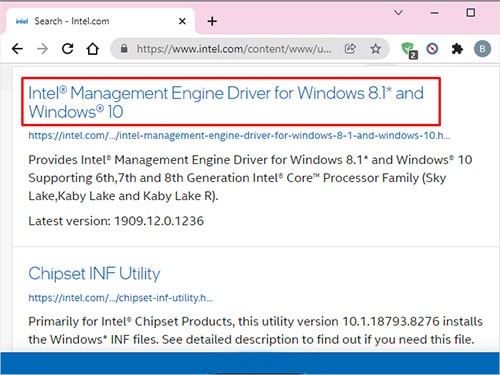This screenshot has height=375, width=500.
Task: Expand the tab search chevron
Action: coord(398,13)
